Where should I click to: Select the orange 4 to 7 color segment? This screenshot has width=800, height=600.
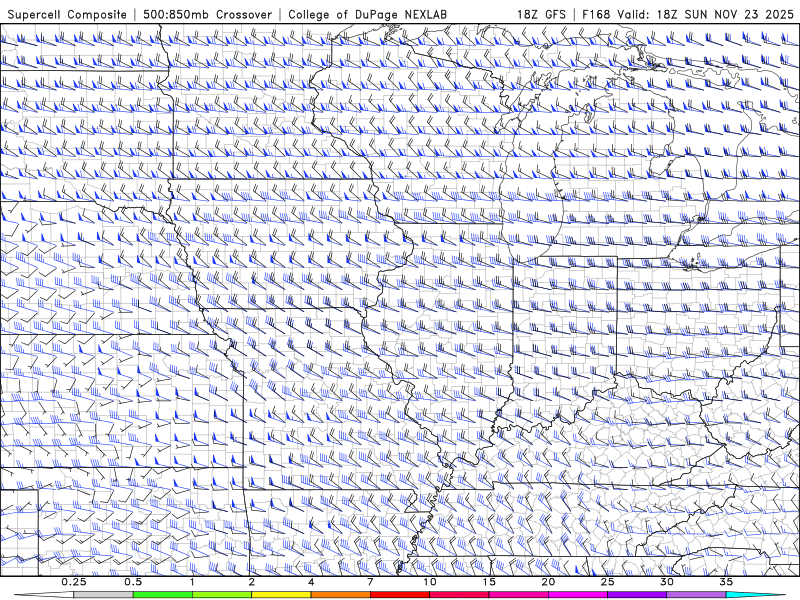point(340,595)
